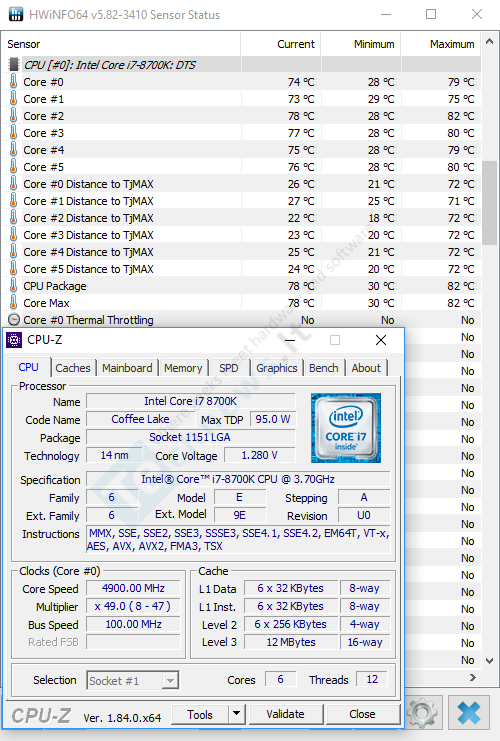Image resolution: width=500 pixels, height=741 pixels.
Task: Click thermometer icon beside Core #4
Action: (x=14, y=150)
